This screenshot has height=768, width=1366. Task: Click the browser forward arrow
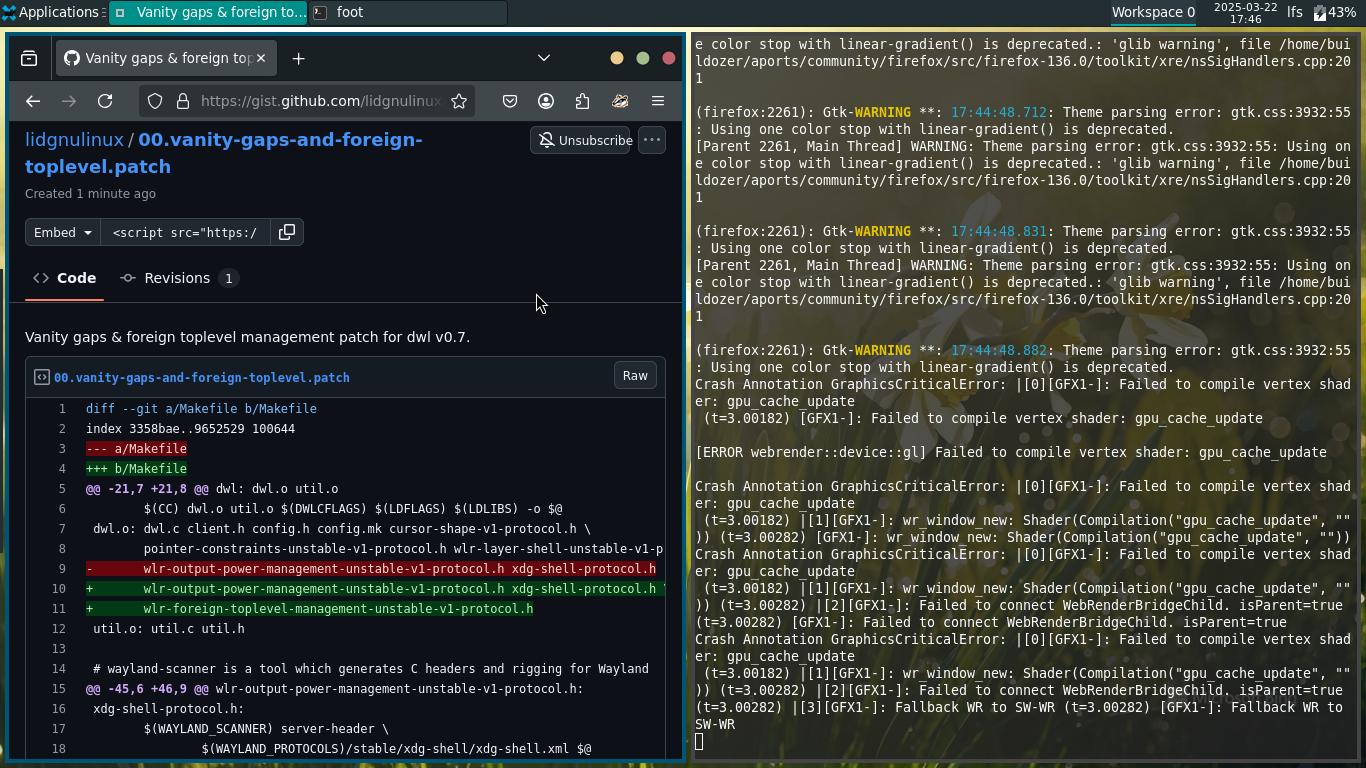click(x=69, y=101)
